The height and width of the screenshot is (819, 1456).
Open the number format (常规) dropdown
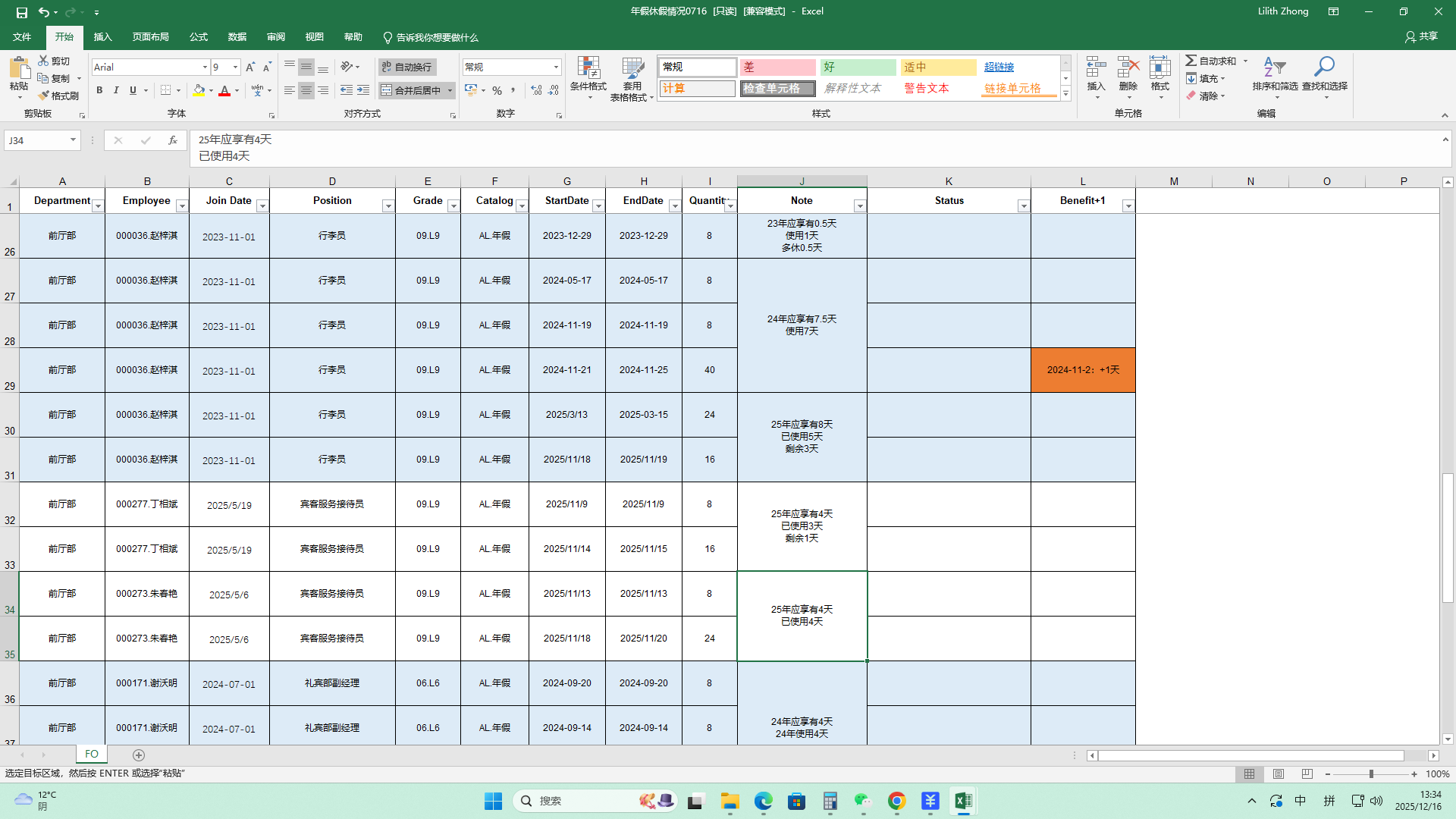pyautogui.click(x=556, y=67)
